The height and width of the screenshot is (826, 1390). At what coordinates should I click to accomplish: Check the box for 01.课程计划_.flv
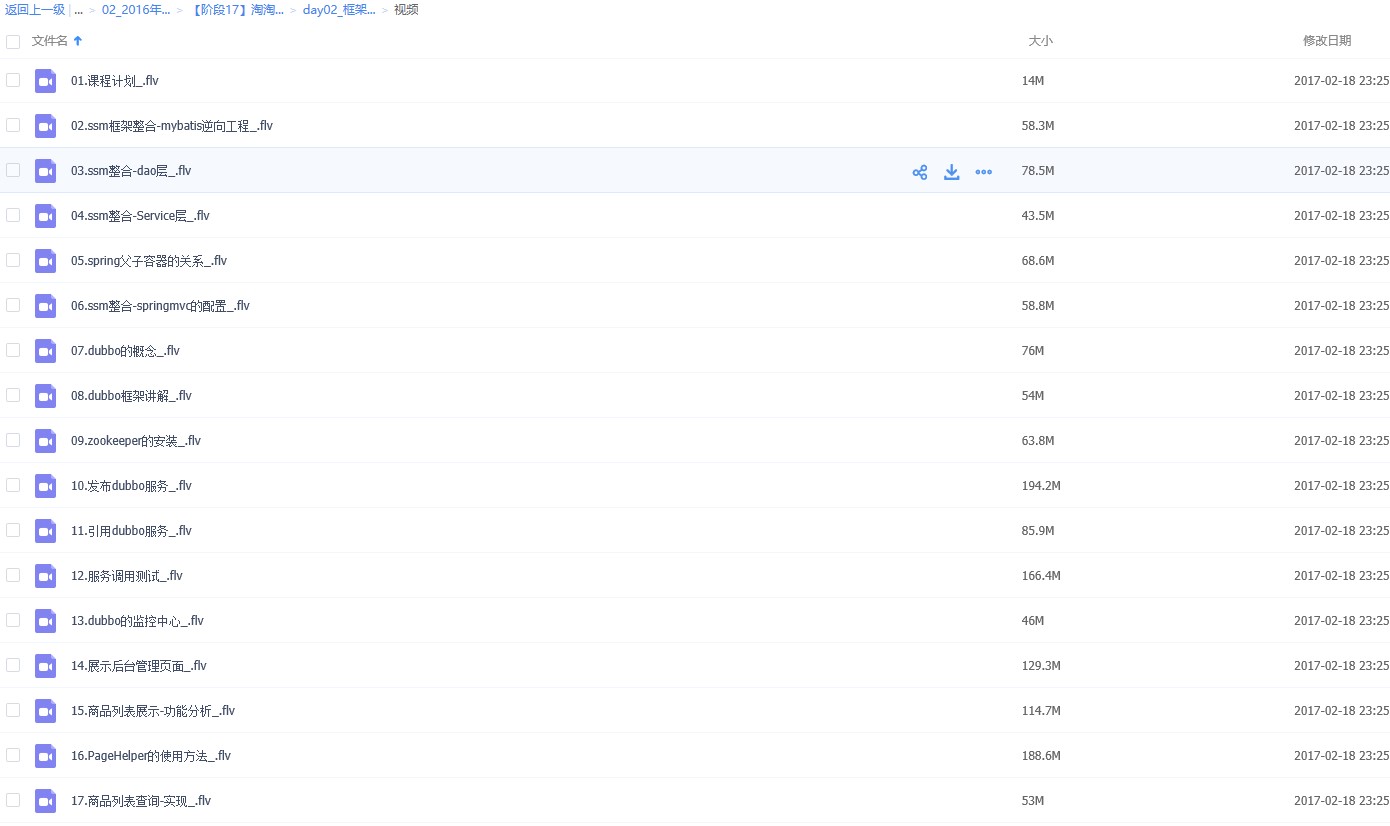coord(13,80)
